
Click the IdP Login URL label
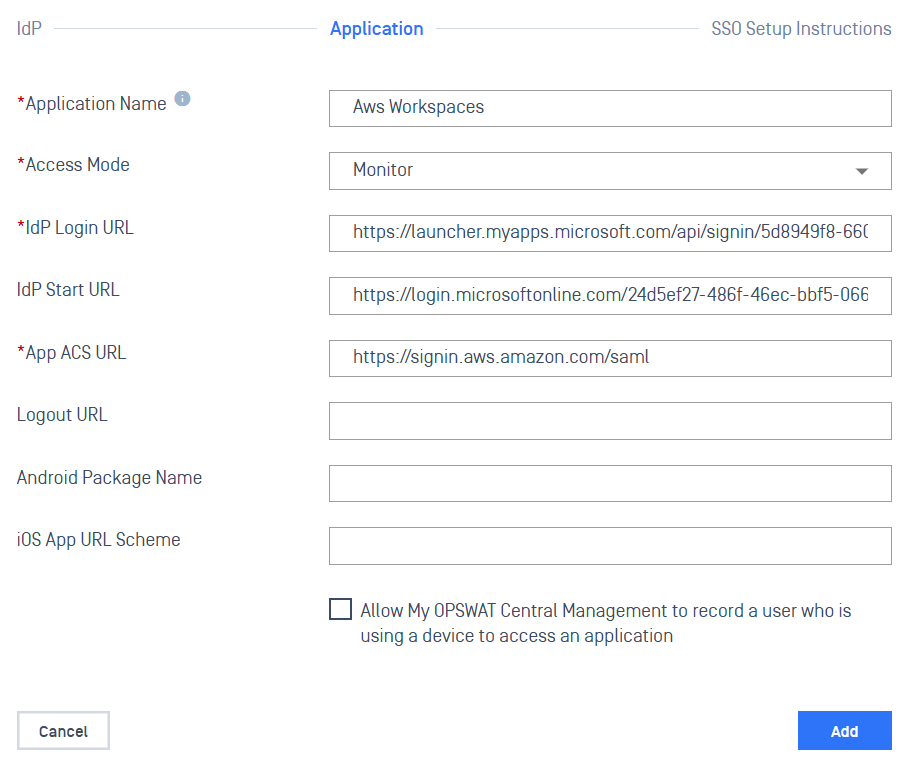pos(79,228)
